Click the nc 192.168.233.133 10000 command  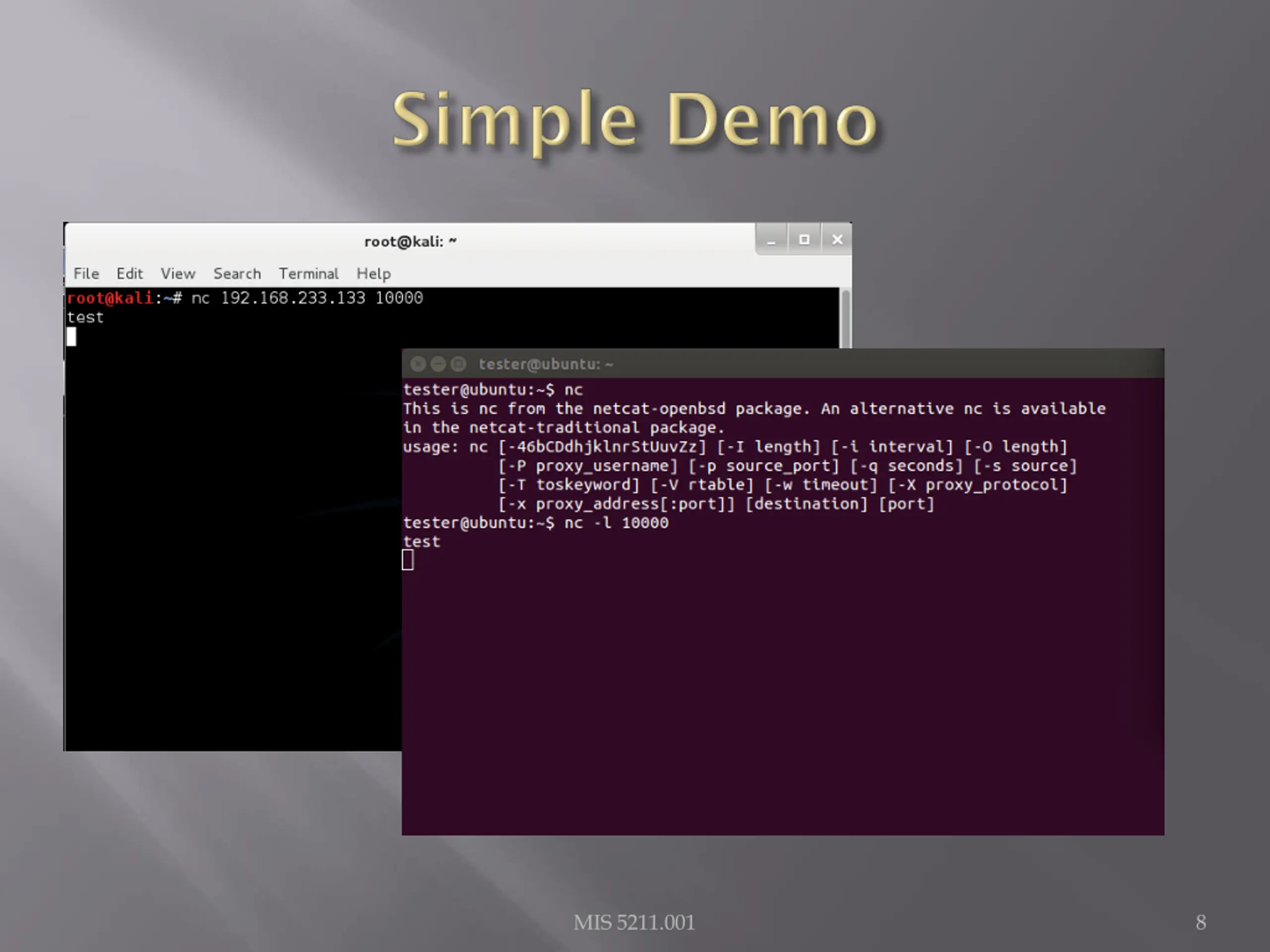tap(307, 298)
